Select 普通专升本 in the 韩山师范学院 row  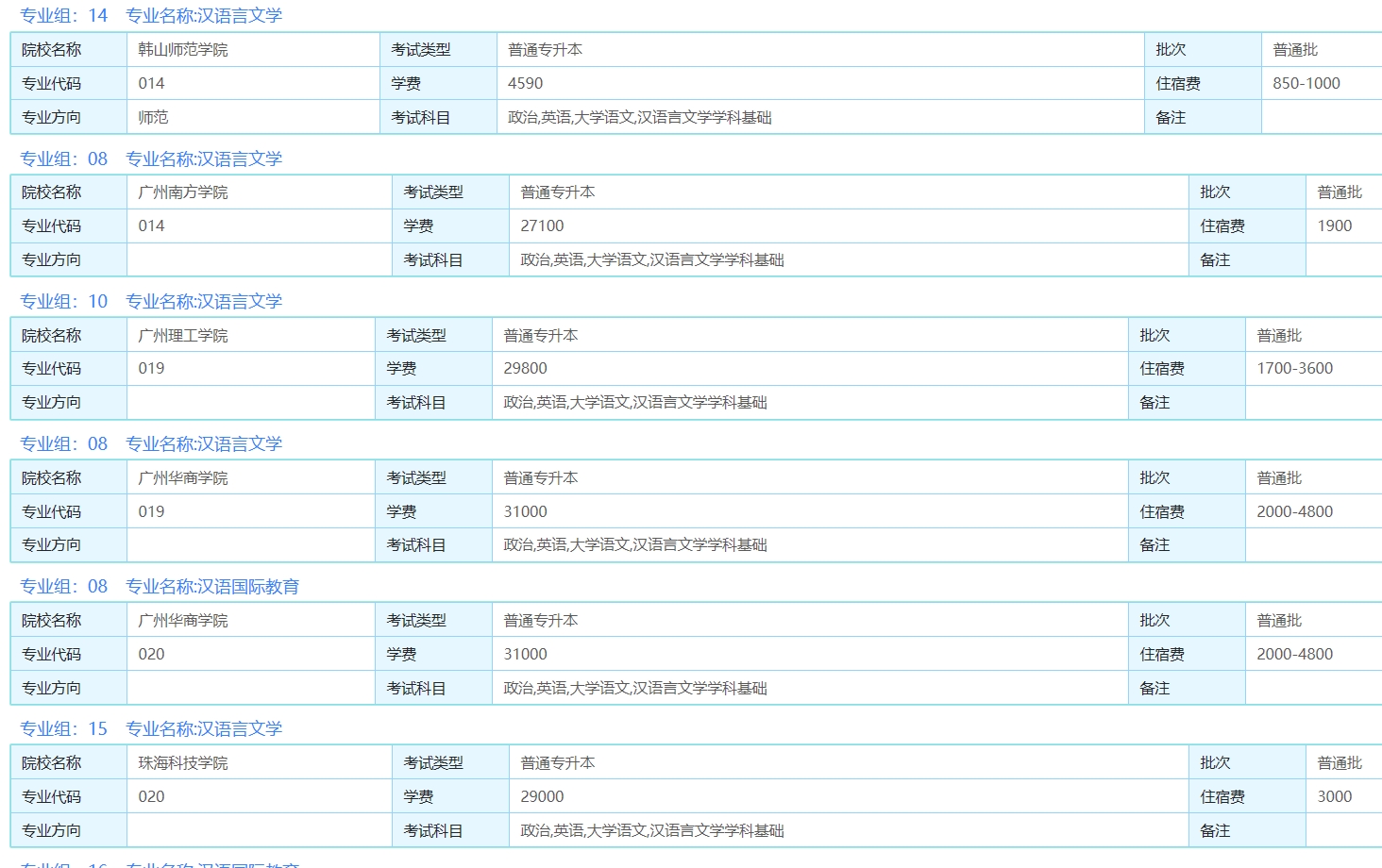[545, 50]
